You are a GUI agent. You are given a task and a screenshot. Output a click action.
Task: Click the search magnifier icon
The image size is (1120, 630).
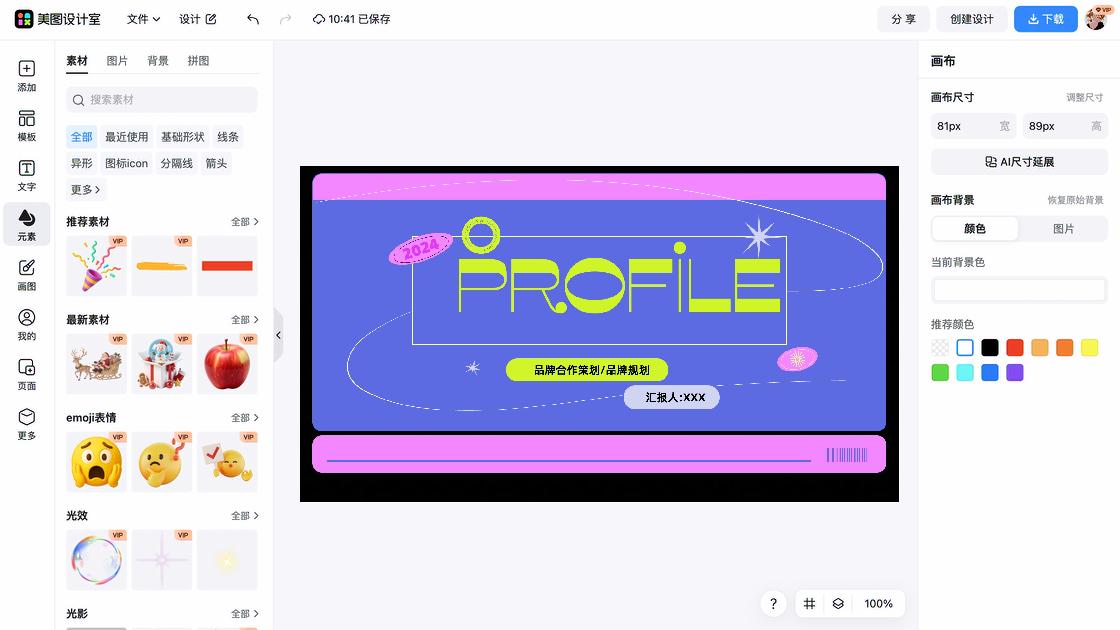tap(79, 100)
